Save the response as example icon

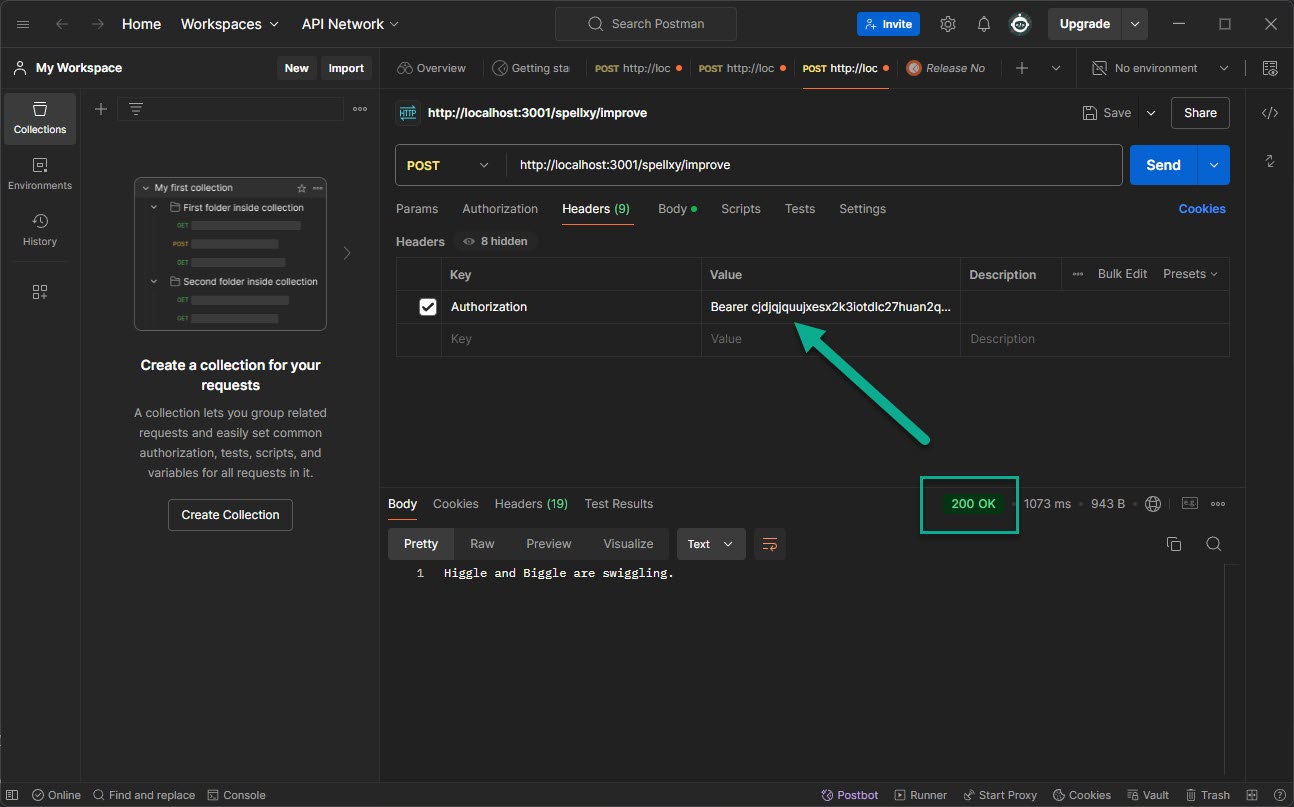point(1190,504)
